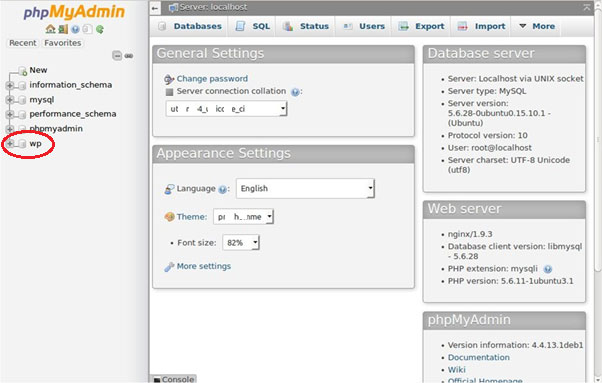Open the Status tab
Screen dimensions: 602x383
point(306,26)
